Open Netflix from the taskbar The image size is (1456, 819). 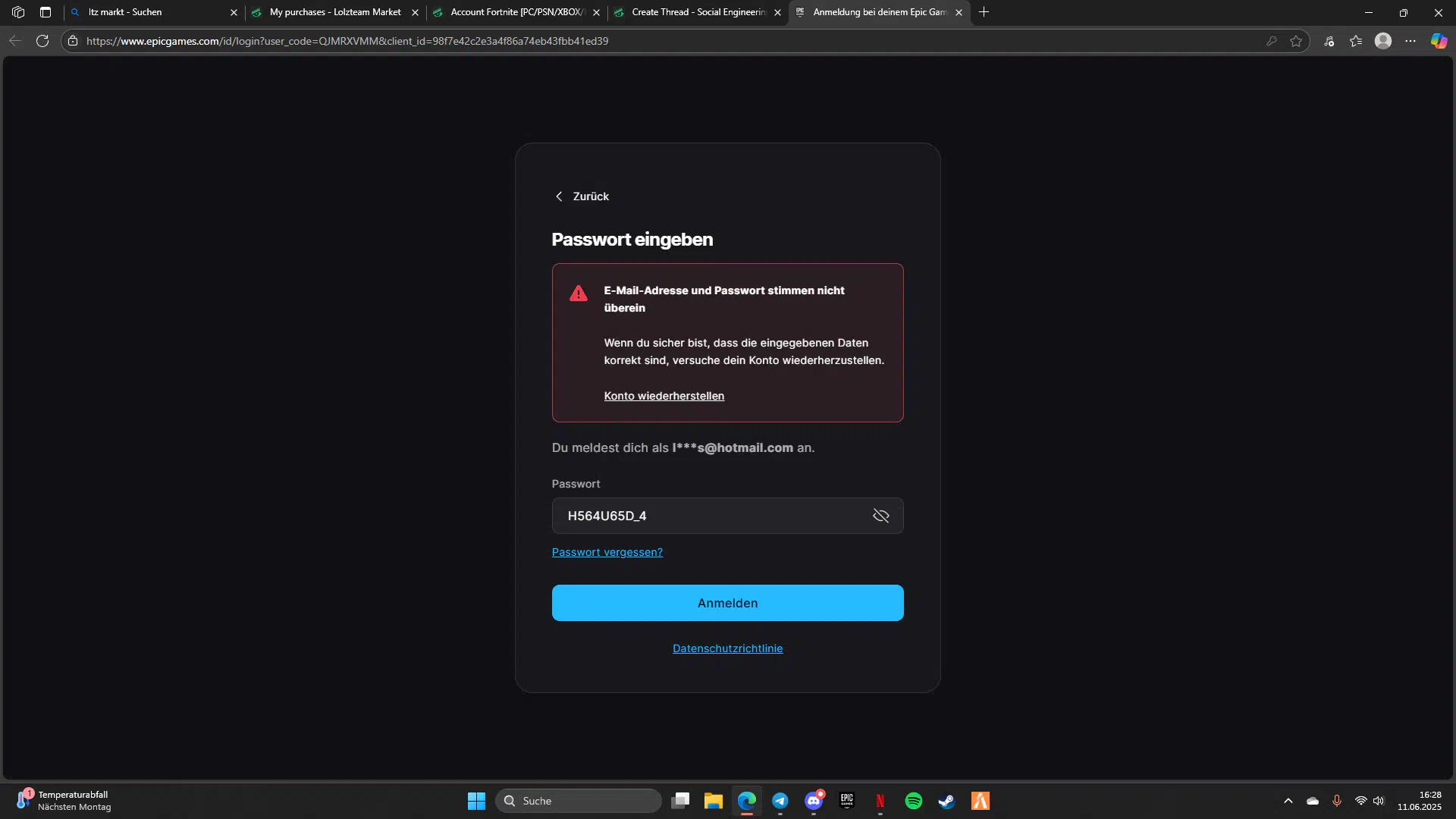pos(880,801)
